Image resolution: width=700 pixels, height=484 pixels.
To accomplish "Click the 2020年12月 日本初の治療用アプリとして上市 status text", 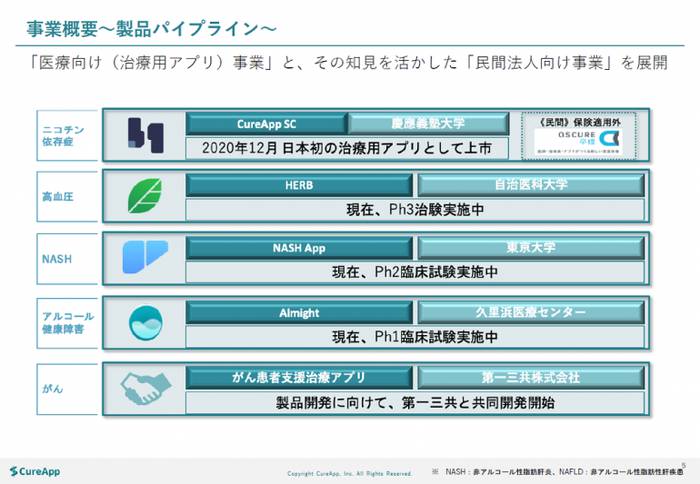I will [x=347, y=148].
